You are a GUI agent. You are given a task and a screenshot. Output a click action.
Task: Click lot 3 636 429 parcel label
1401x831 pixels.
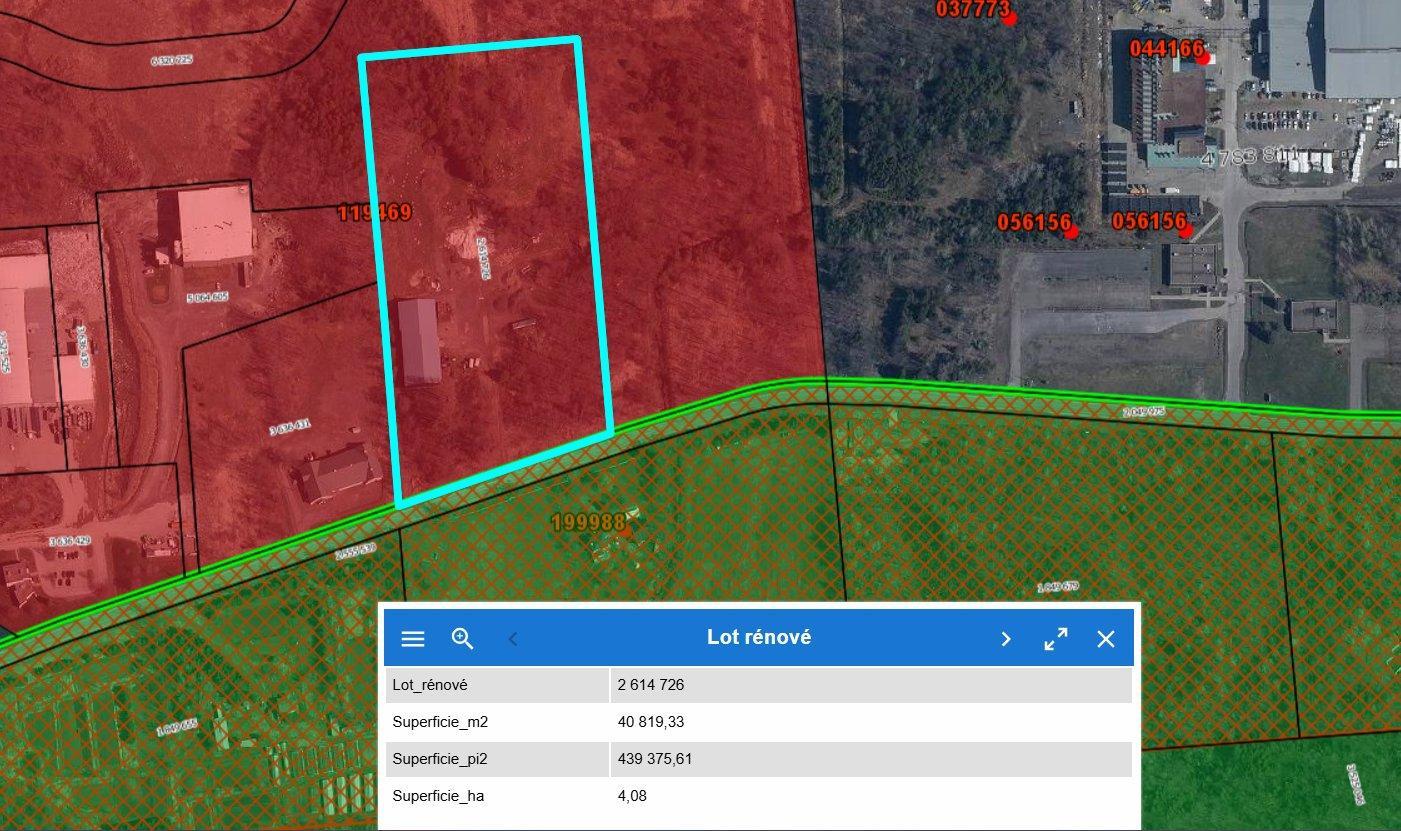point(69,541)
